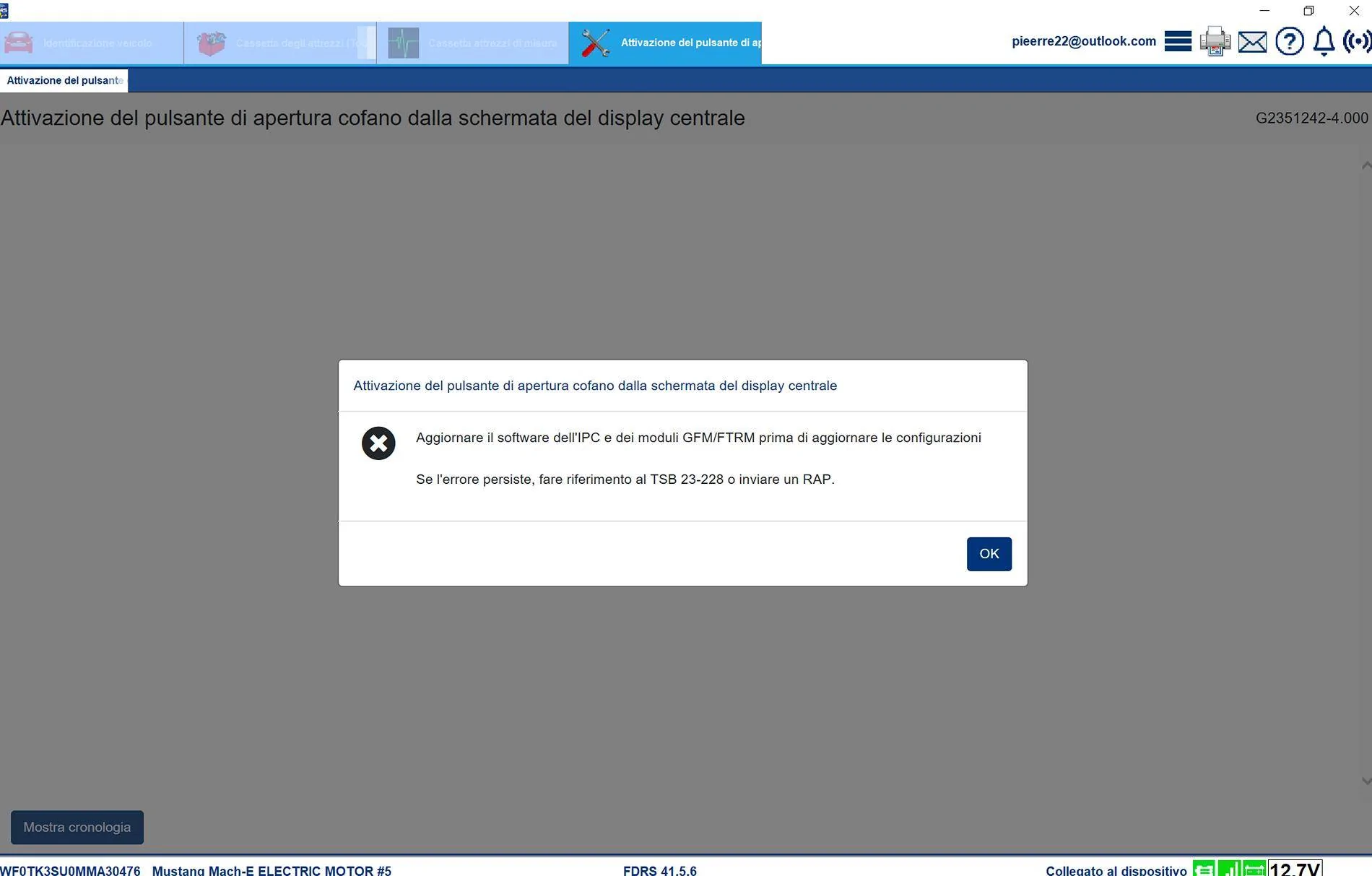1372x876 pixels.
Task: Restore down the application window
Action: [x=1308, y=10]
